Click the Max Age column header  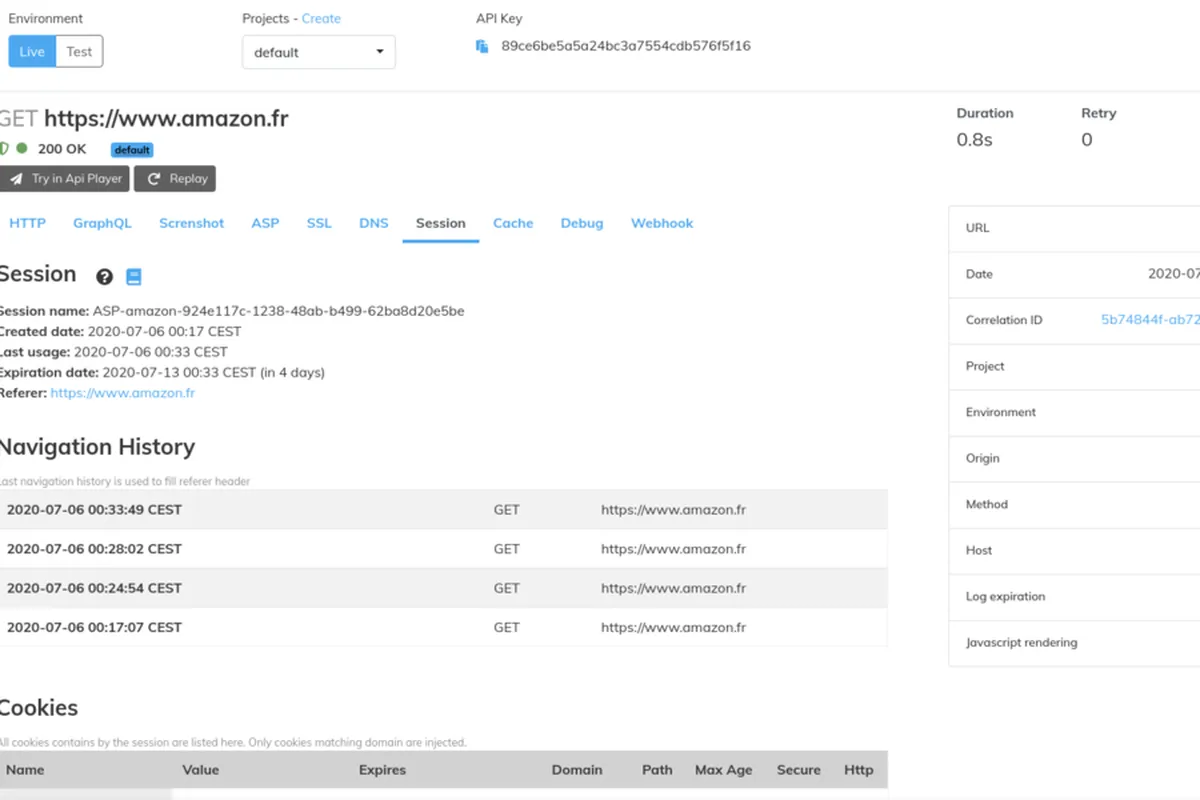(724, 770)
